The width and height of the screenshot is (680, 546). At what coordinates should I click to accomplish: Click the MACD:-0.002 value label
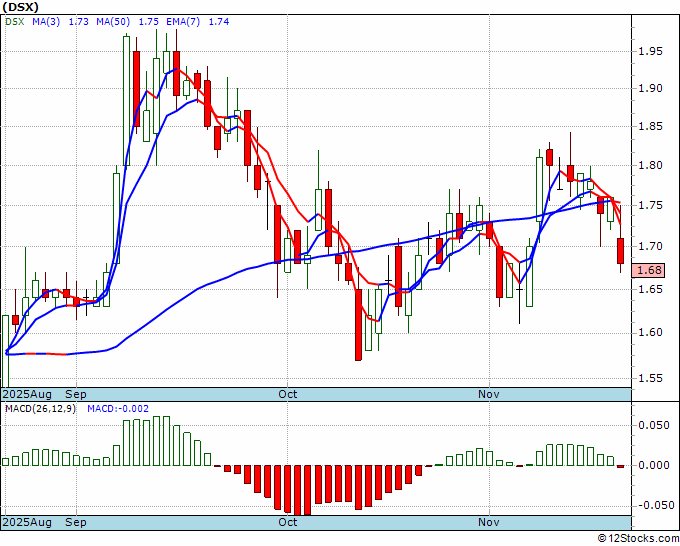coord(118,409)
